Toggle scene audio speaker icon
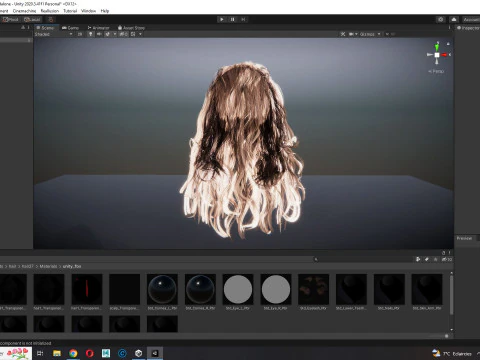Screen dimensions: 480x360 [99, 34]
